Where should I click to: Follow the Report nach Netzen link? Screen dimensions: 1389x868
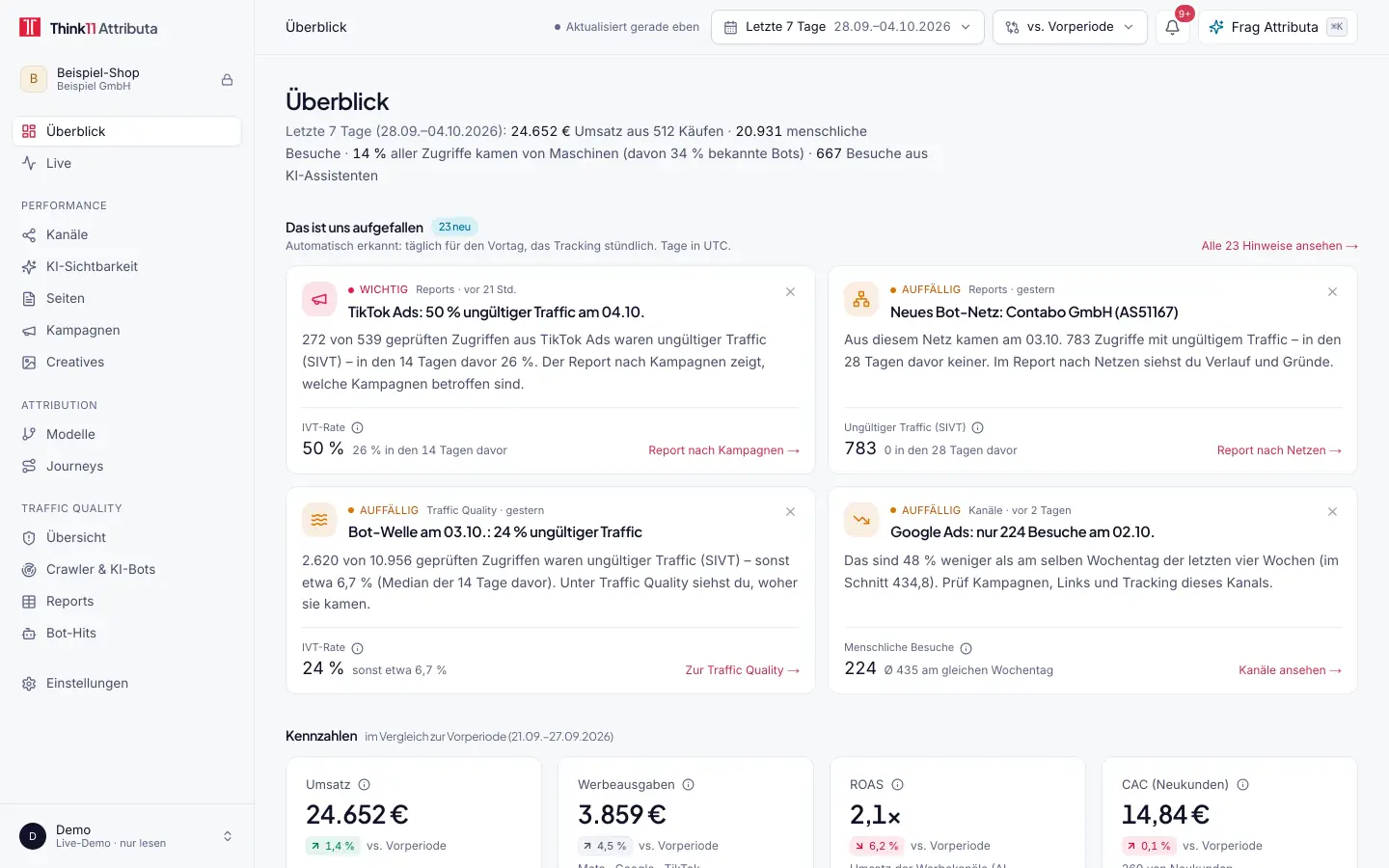click(x=1279, y=450)
